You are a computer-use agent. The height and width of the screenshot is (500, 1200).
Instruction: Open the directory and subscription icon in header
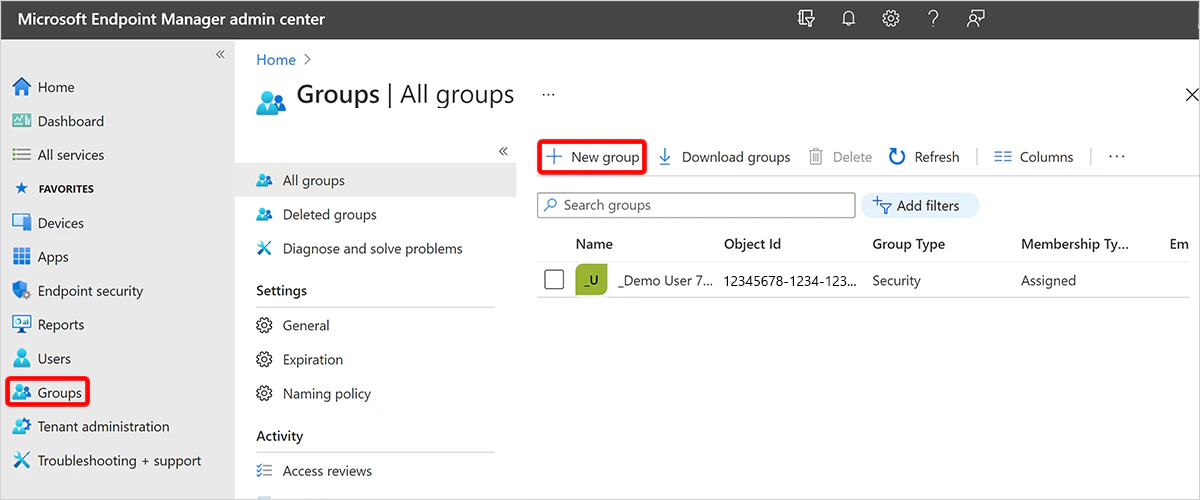point(806,19)
